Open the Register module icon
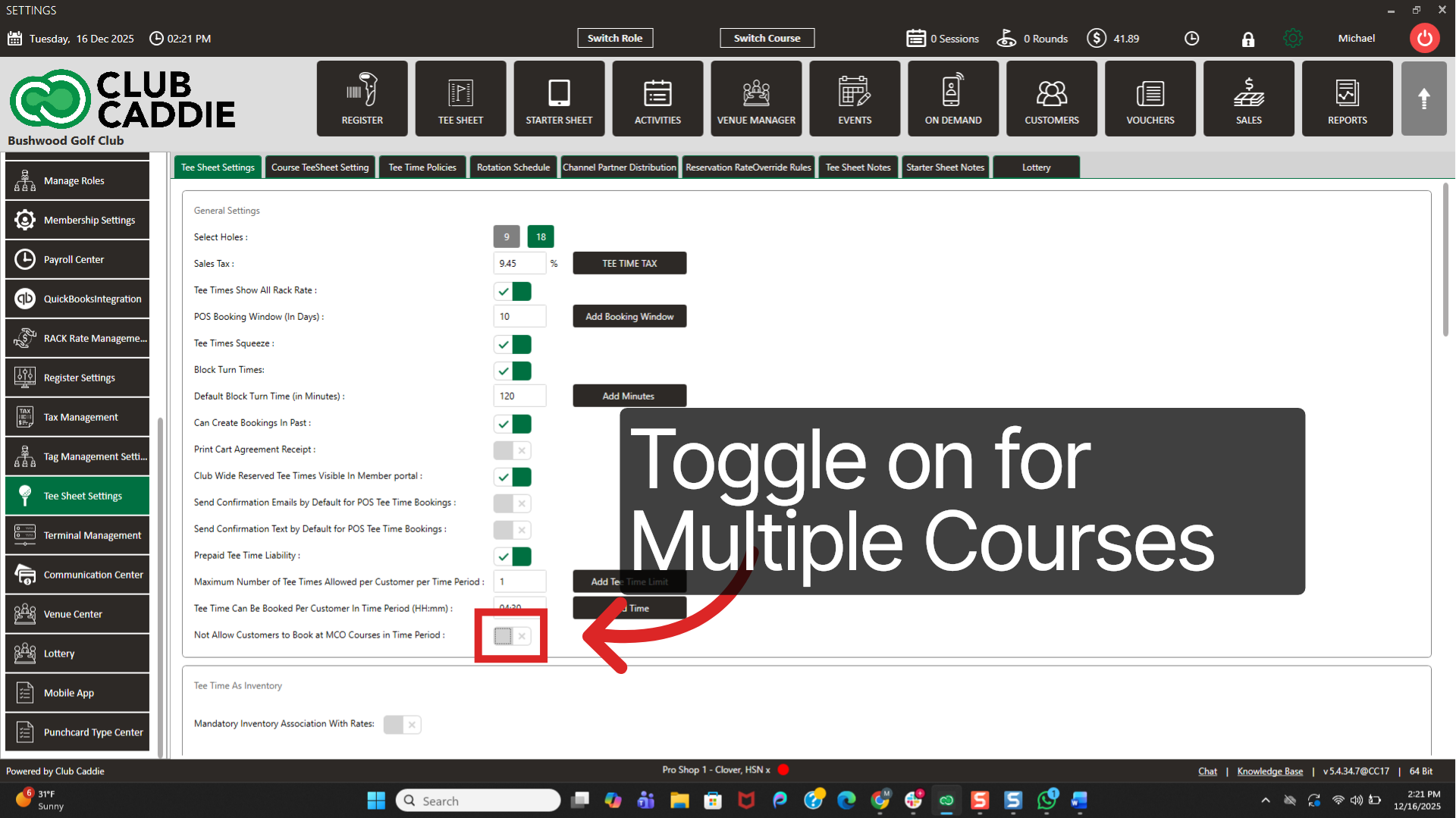The width and height of the screenshot is (1456, 818). (x=362, y=99)
